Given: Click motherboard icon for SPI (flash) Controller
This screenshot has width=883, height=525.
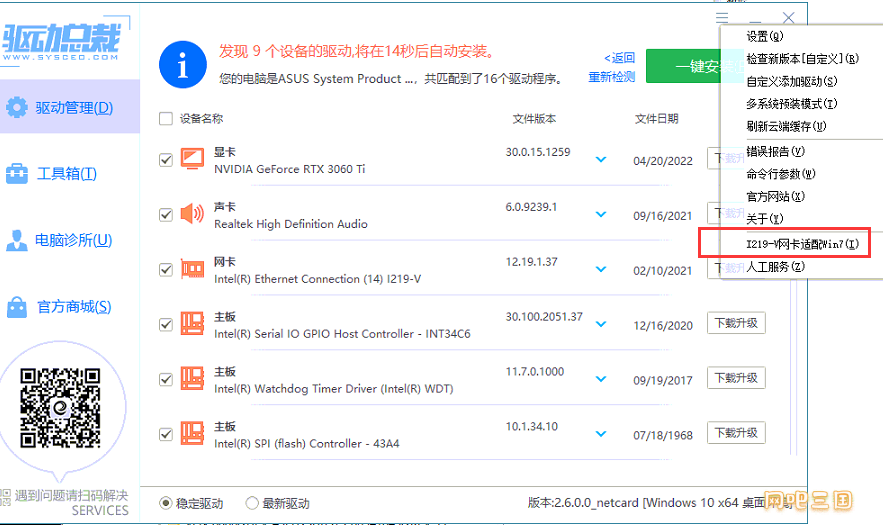Looking at the screenshot, I should [x=192, y=433].
